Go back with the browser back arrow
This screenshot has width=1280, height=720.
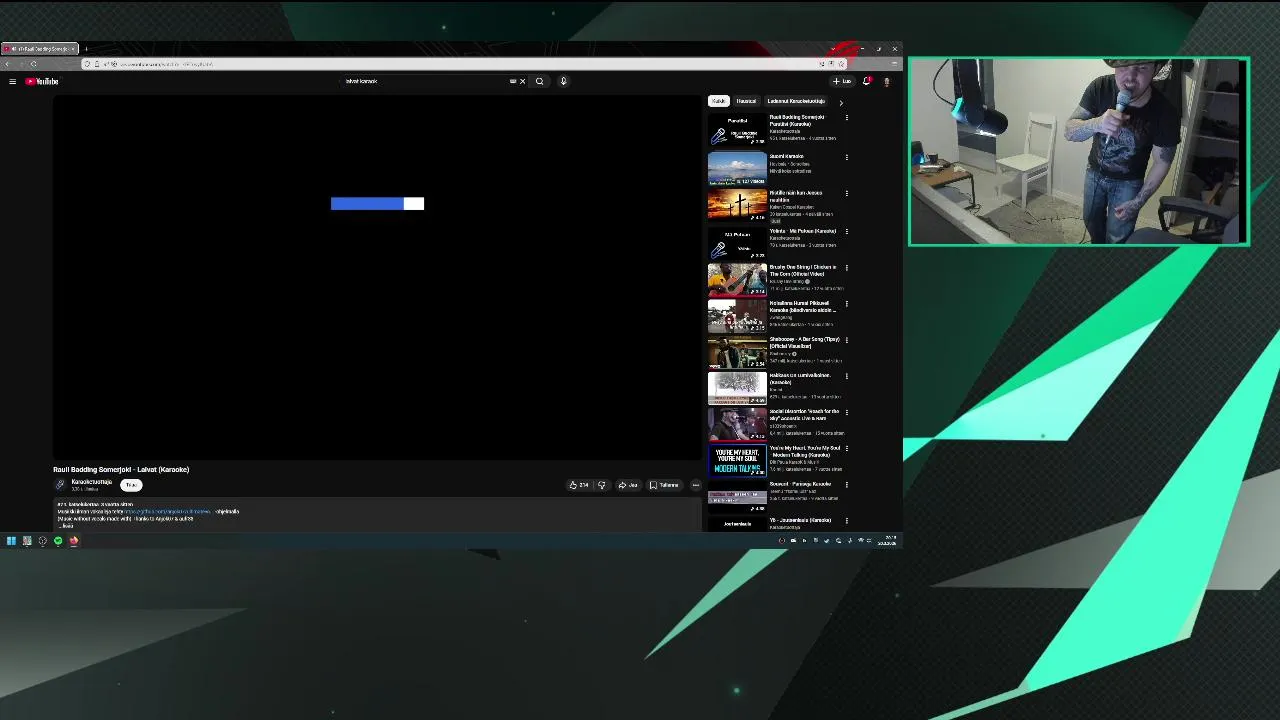(x=7, y=64)
